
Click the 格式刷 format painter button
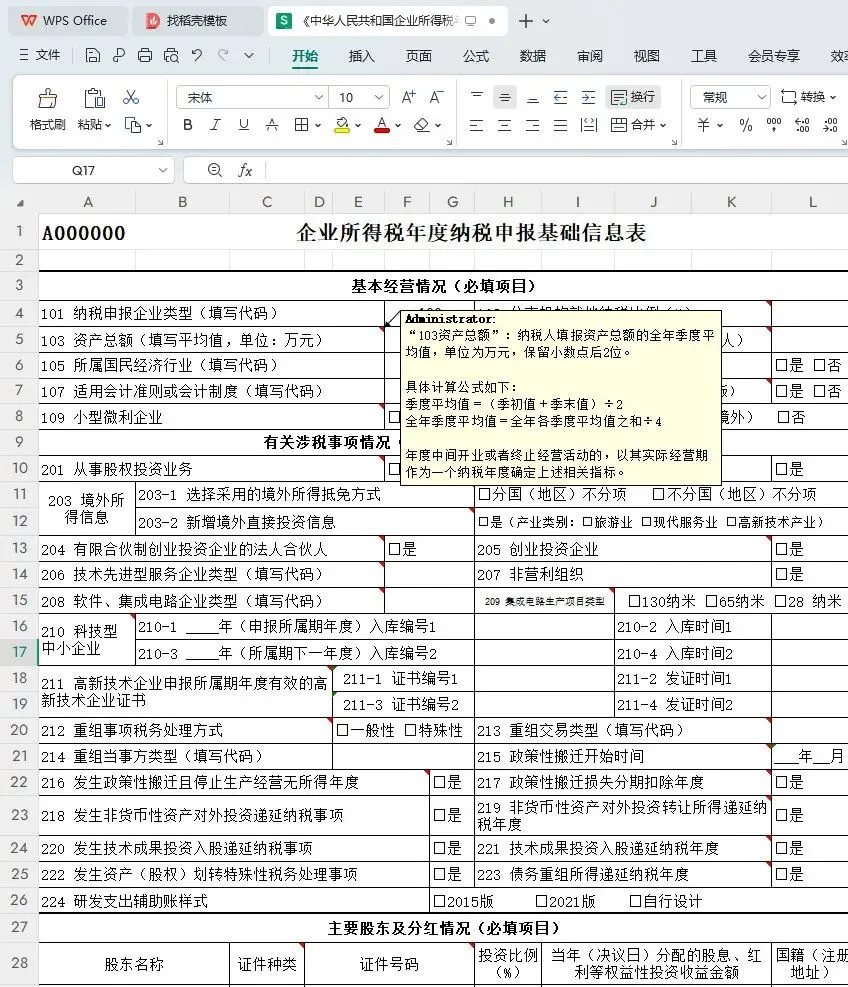tap(48, 109)
